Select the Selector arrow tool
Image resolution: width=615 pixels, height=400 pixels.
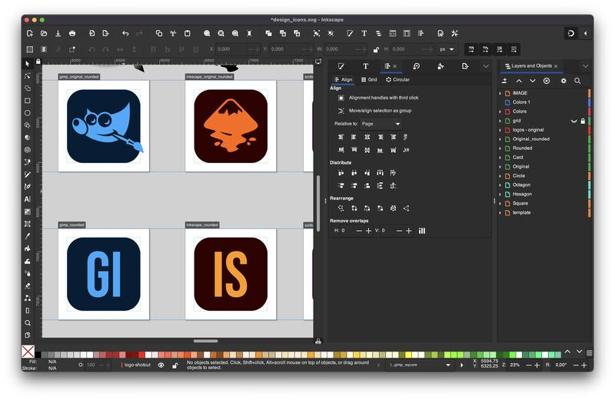point(27,64)
